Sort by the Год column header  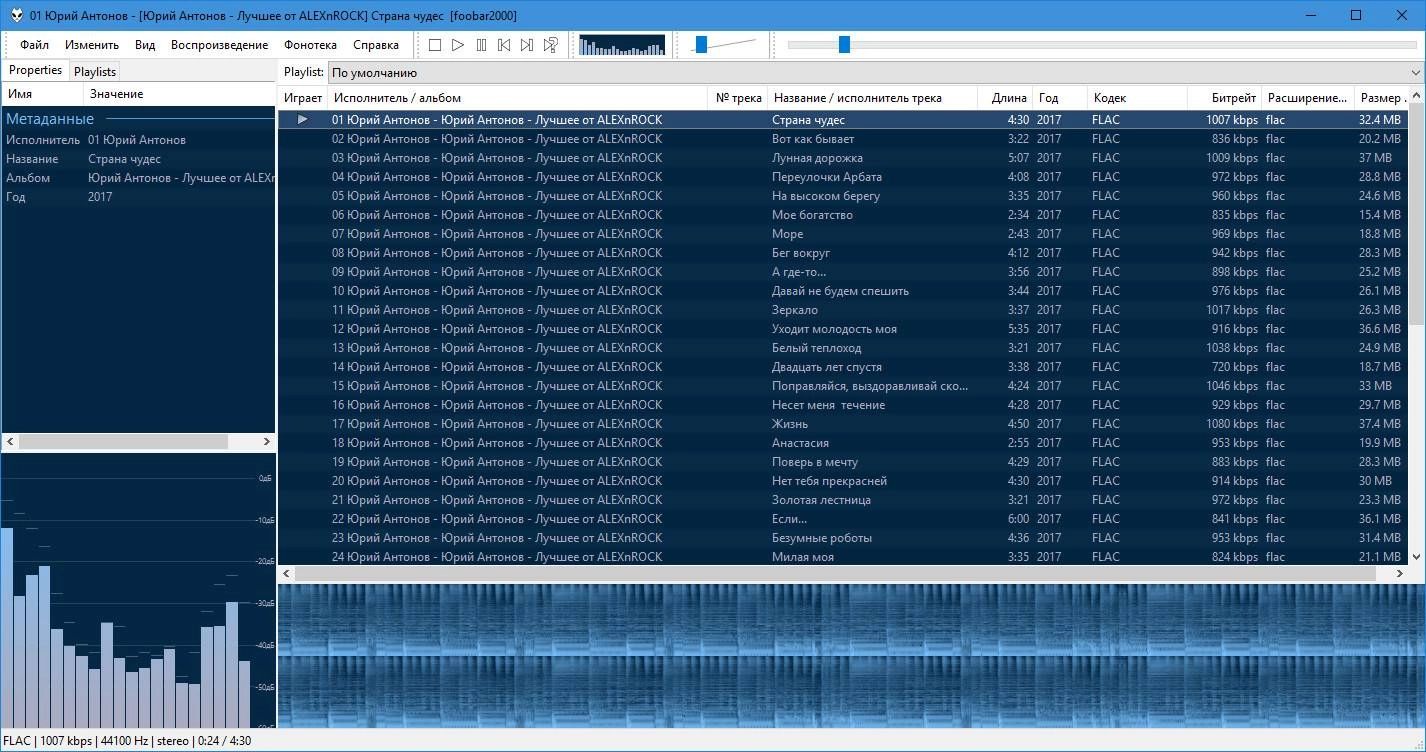coord(1060,98)
